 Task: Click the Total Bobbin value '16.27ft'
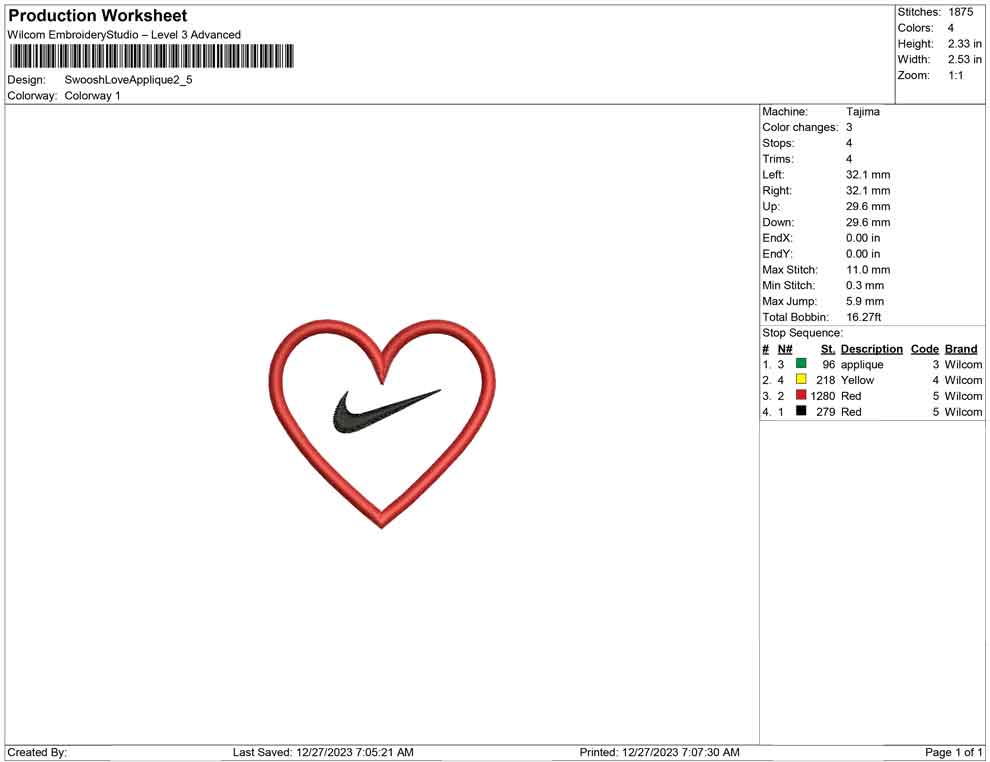(x=864, y=317)
